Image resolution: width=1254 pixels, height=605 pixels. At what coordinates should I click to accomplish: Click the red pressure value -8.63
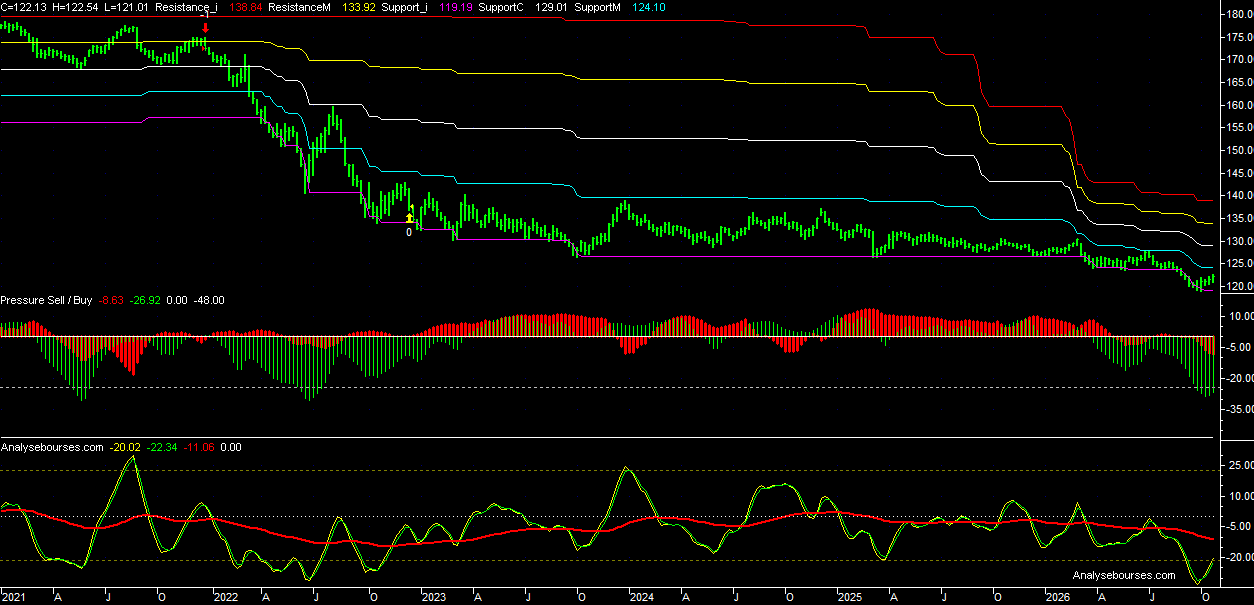pyautogui.click(x=111, y=300)
